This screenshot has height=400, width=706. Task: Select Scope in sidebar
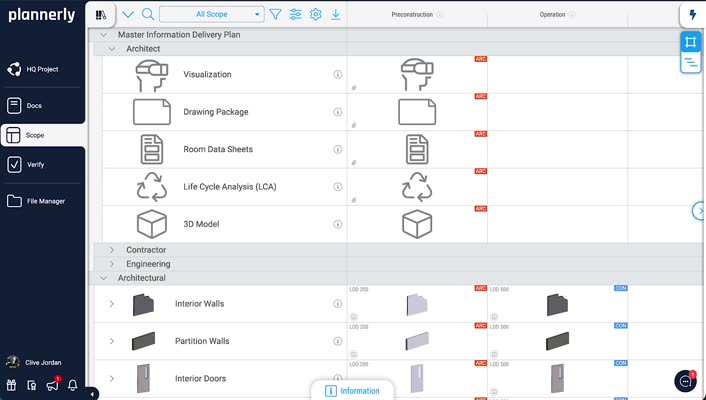pos(42,135)
